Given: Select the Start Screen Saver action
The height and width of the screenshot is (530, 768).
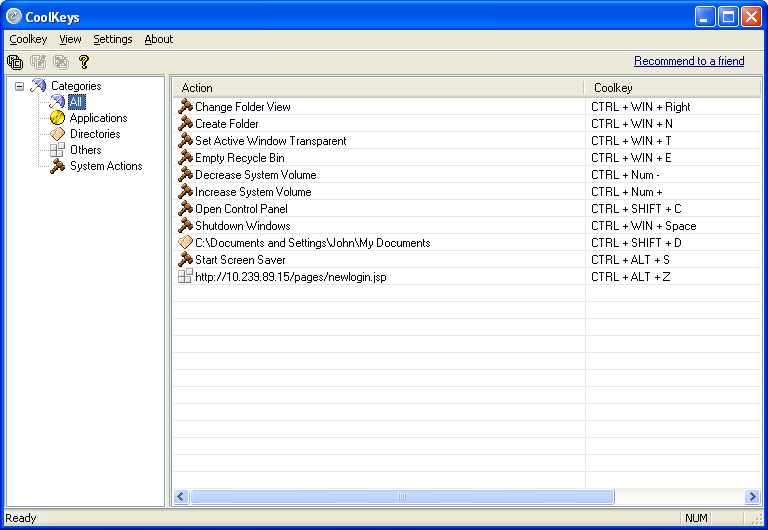Looking at the screenshot, I should [240, 260].
